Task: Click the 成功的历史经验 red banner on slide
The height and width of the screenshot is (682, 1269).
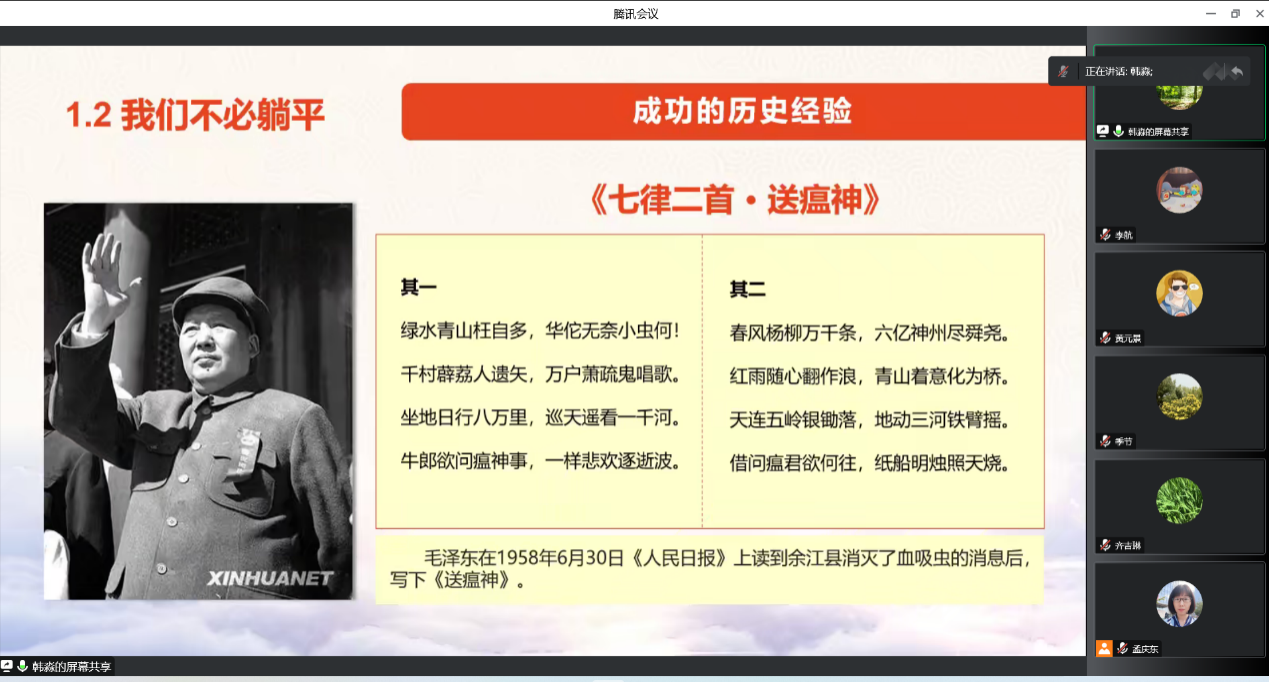Action: pos(742,112)
